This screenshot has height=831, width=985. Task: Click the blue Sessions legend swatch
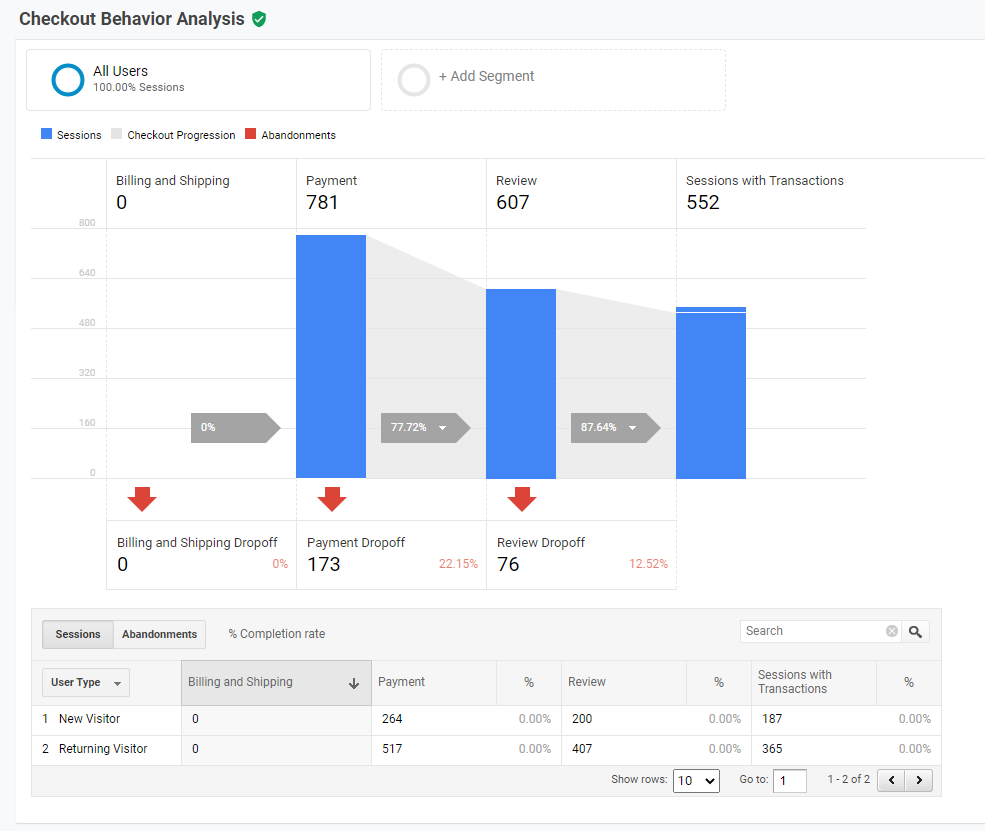pos(46,134)
